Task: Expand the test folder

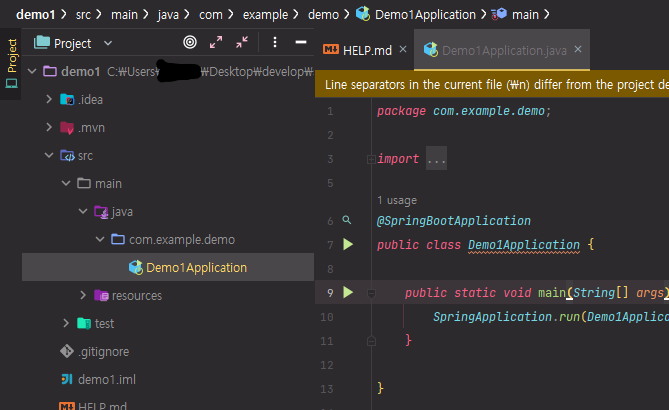Action: [x=66, y=323]
